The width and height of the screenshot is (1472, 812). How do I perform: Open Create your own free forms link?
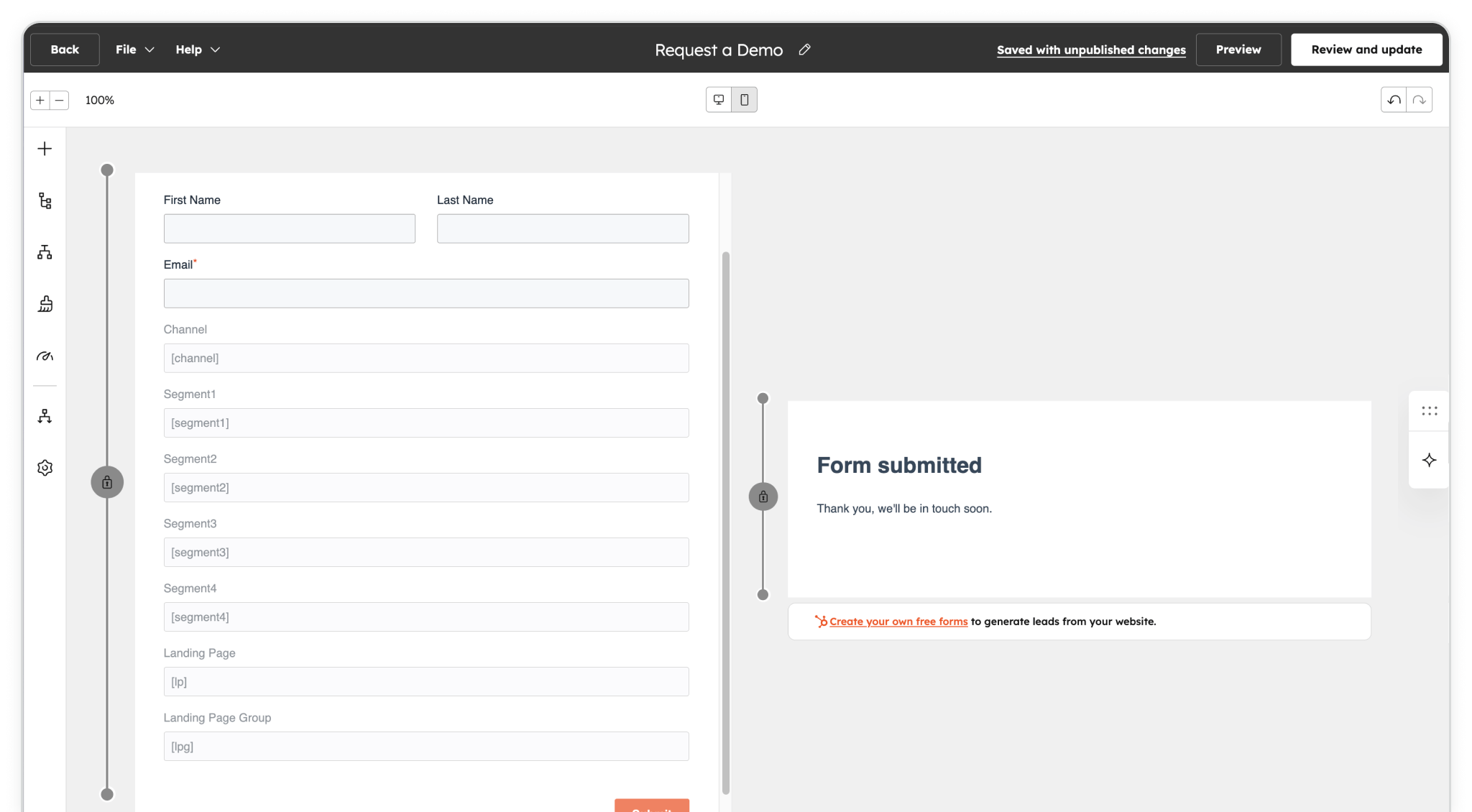[x=898, y=622]
